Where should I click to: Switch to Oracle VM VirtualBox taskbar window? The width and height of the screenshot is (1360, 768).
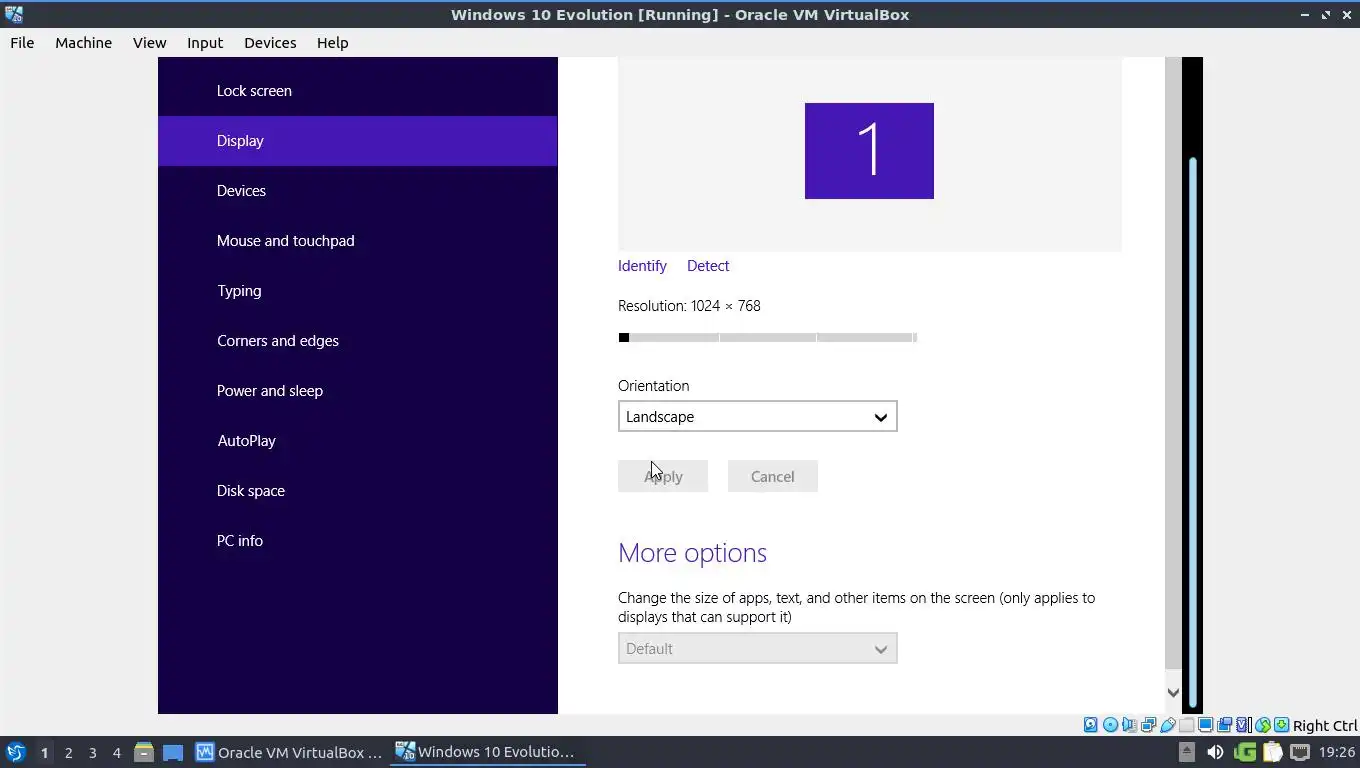289,752
